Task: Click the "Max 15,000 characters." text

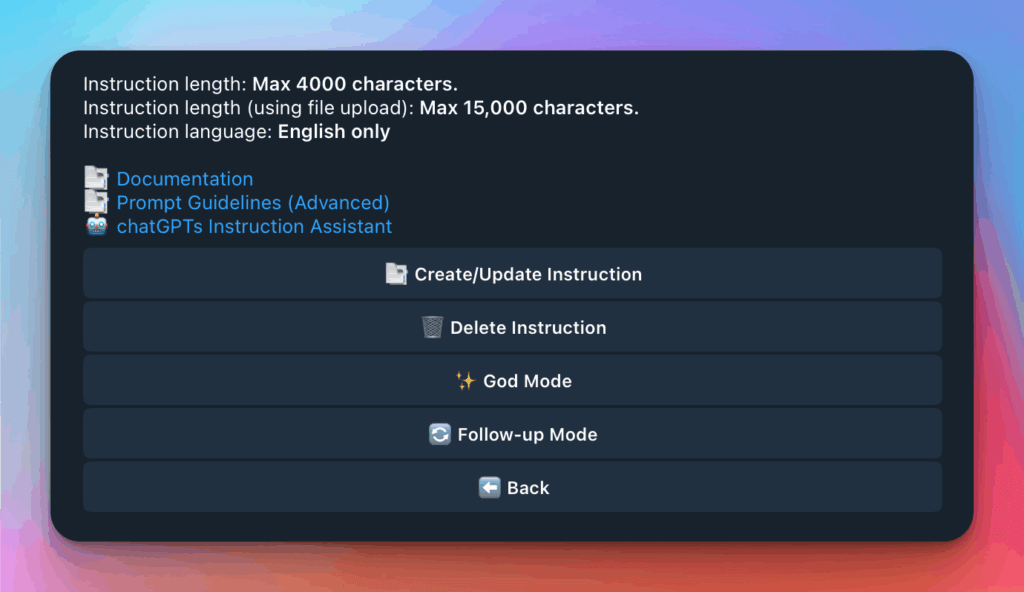Action: [529, 108]
